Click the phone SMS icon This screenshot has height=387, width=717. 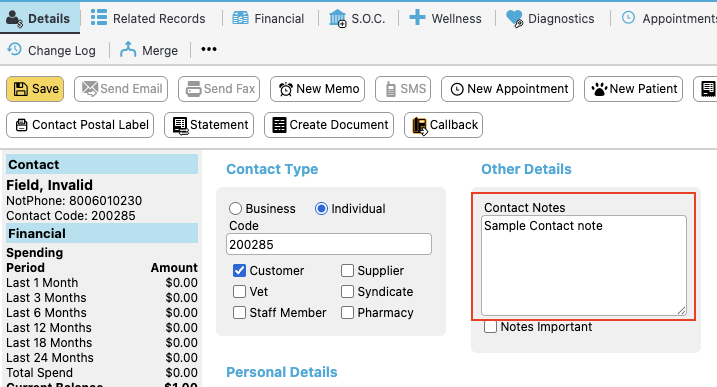click(x=391, y=89)
